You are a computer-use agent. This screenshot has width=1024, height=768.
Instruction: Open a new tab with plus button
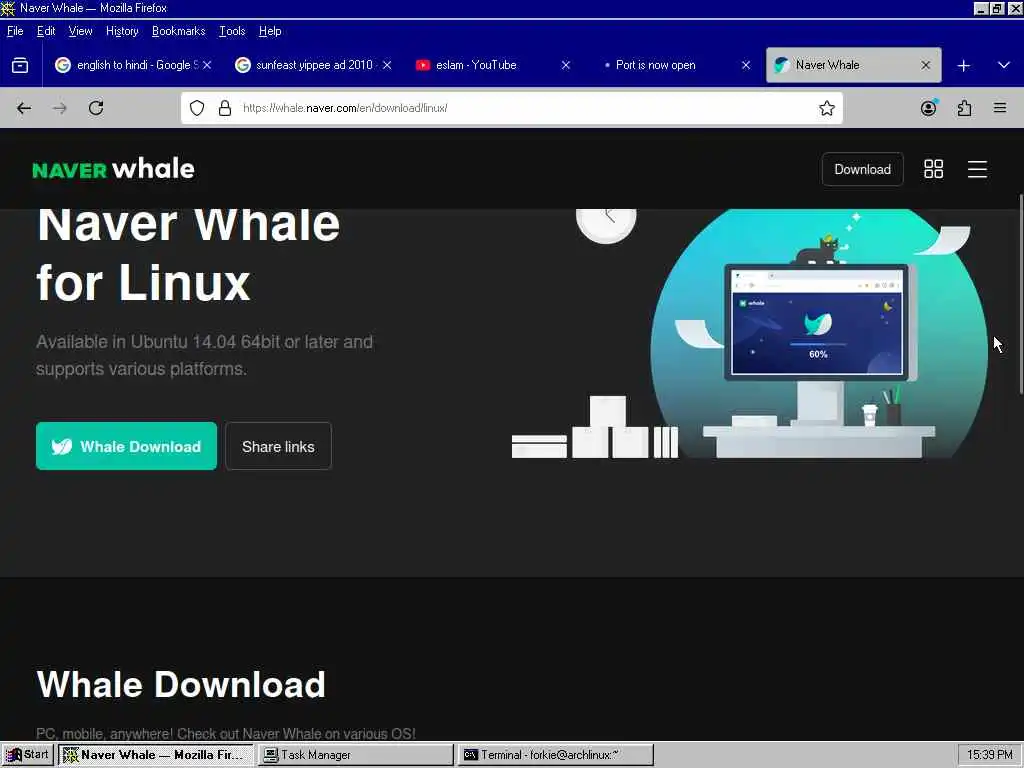tap(963, 65)
